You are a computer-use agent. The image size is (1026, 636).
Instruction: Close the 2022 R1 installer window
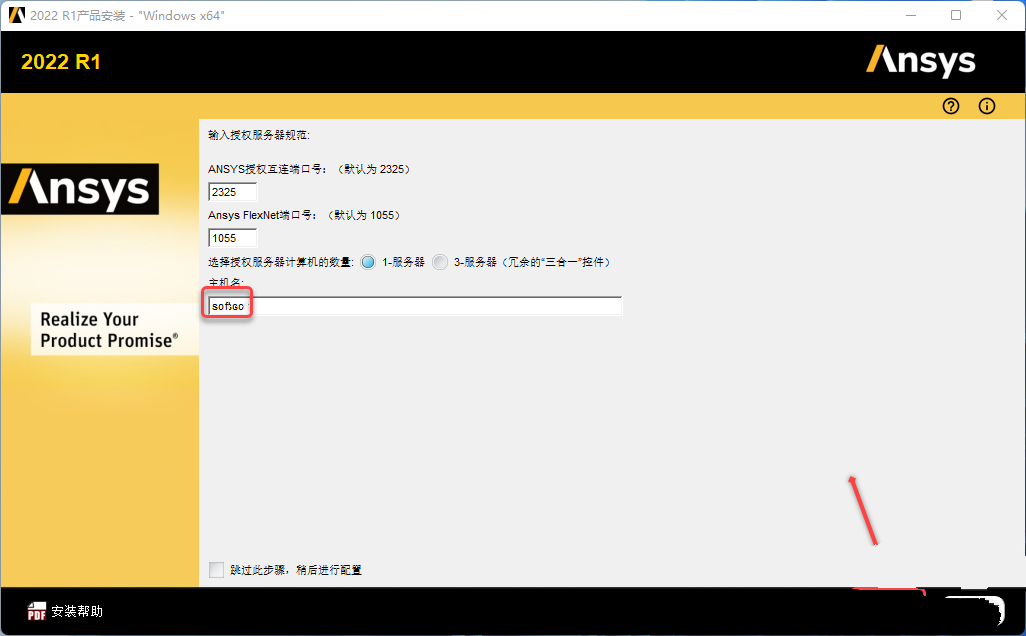pos(1002,15)
